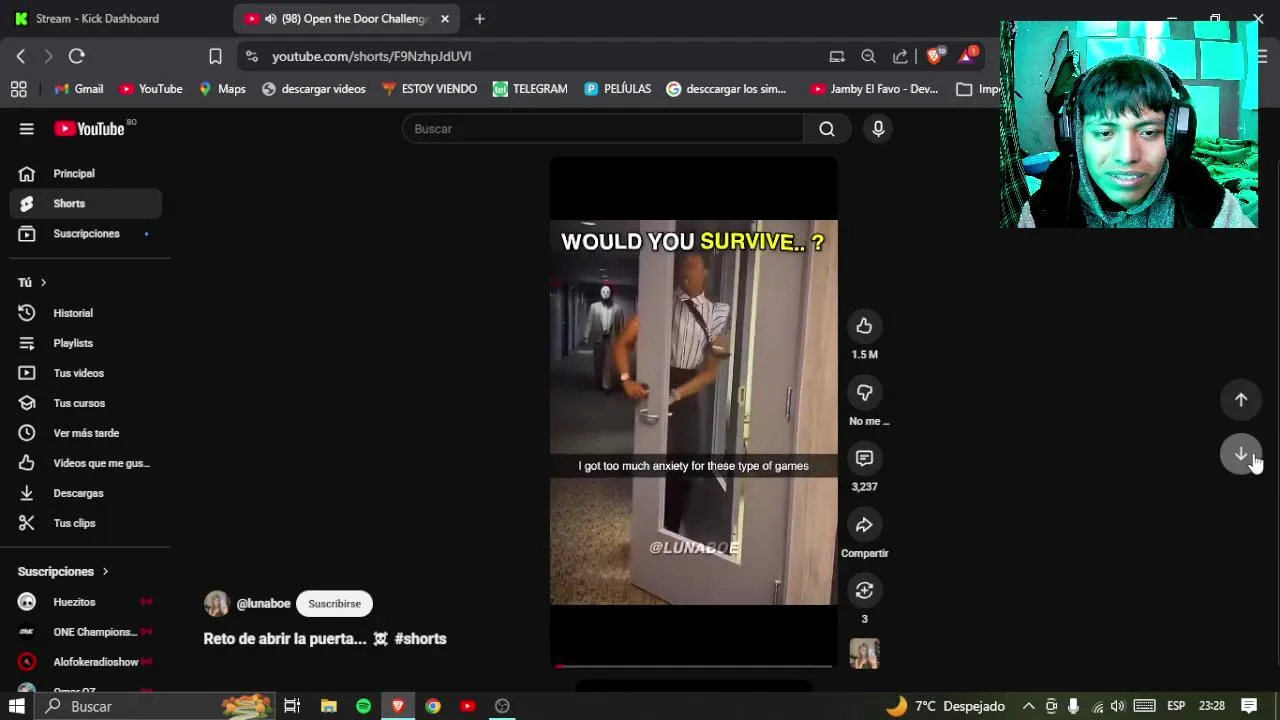Screen dimensions: 1280x720
Task: Open the zoom magnifier in address bar
Action: (x=868, y=56)
